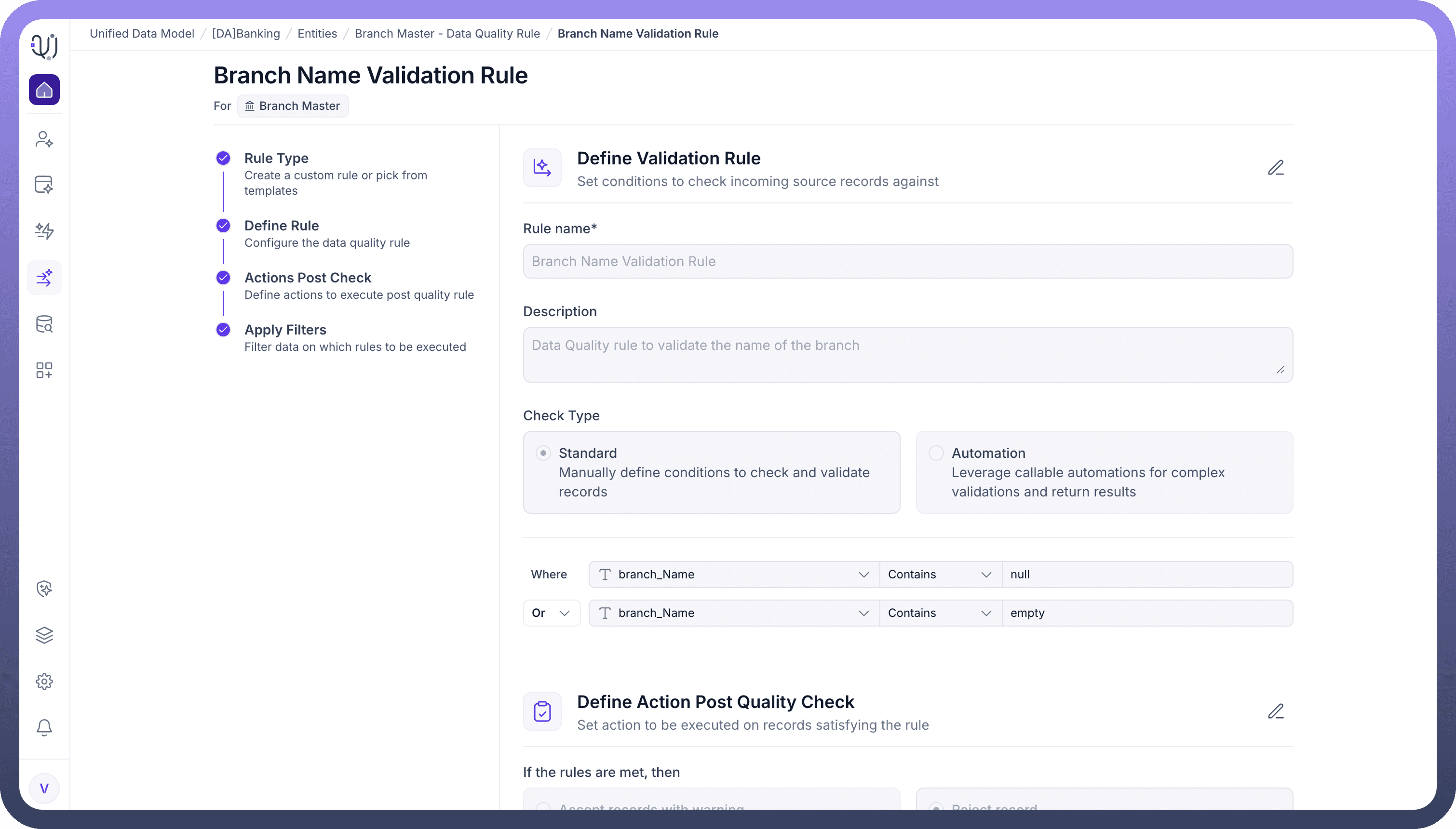The width and height of the screenshot is (1456, 829).
Task: Click the Rule name input field
Action: click(908, 261)
